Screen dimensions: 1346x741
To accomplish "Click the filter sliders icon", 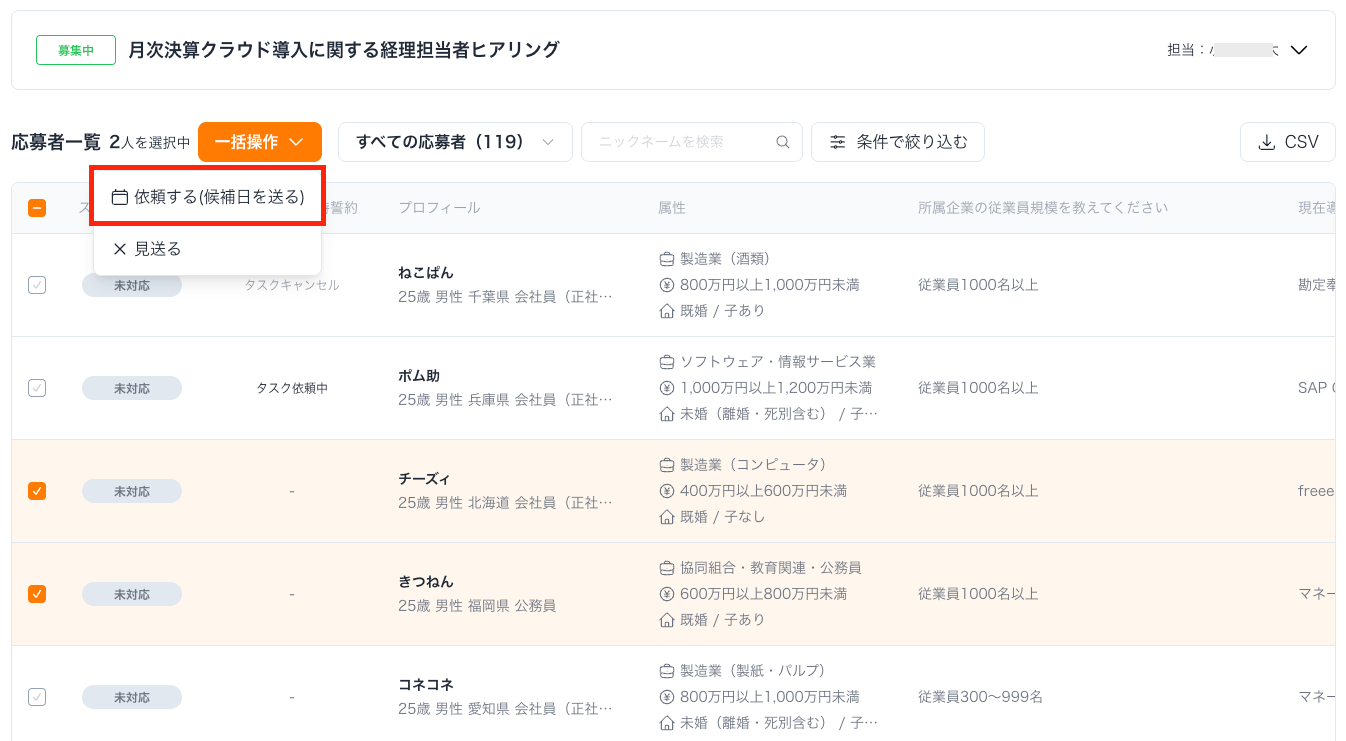I will (x=838, y=142).
